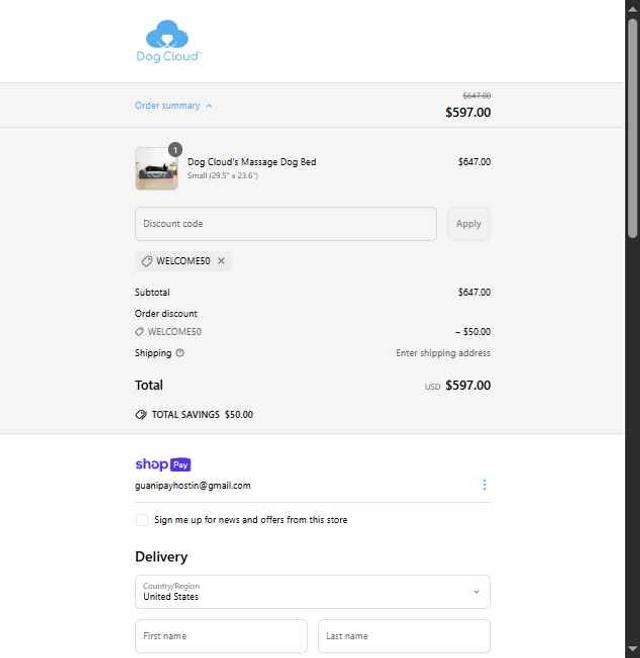Click the scrollbar up arrow

[x=632, y=8]
